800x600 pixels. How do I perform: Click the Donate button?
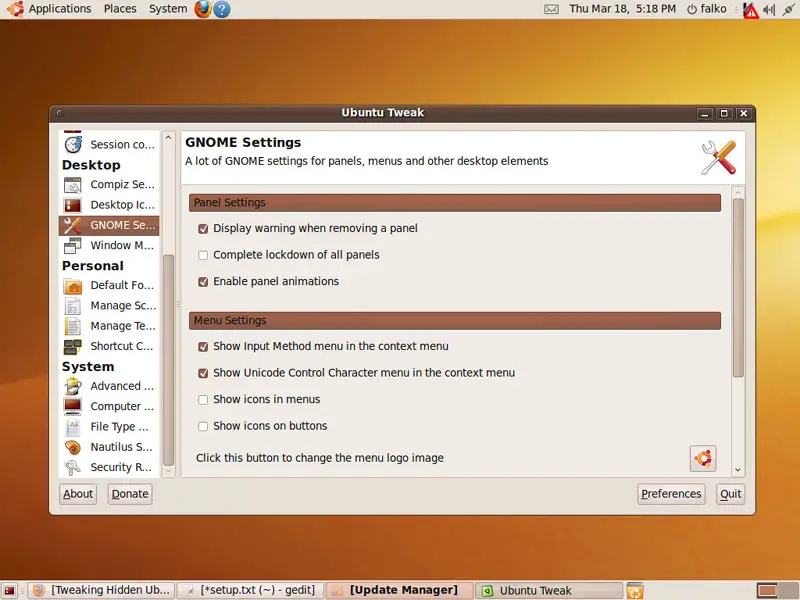(x=130, y=494)
